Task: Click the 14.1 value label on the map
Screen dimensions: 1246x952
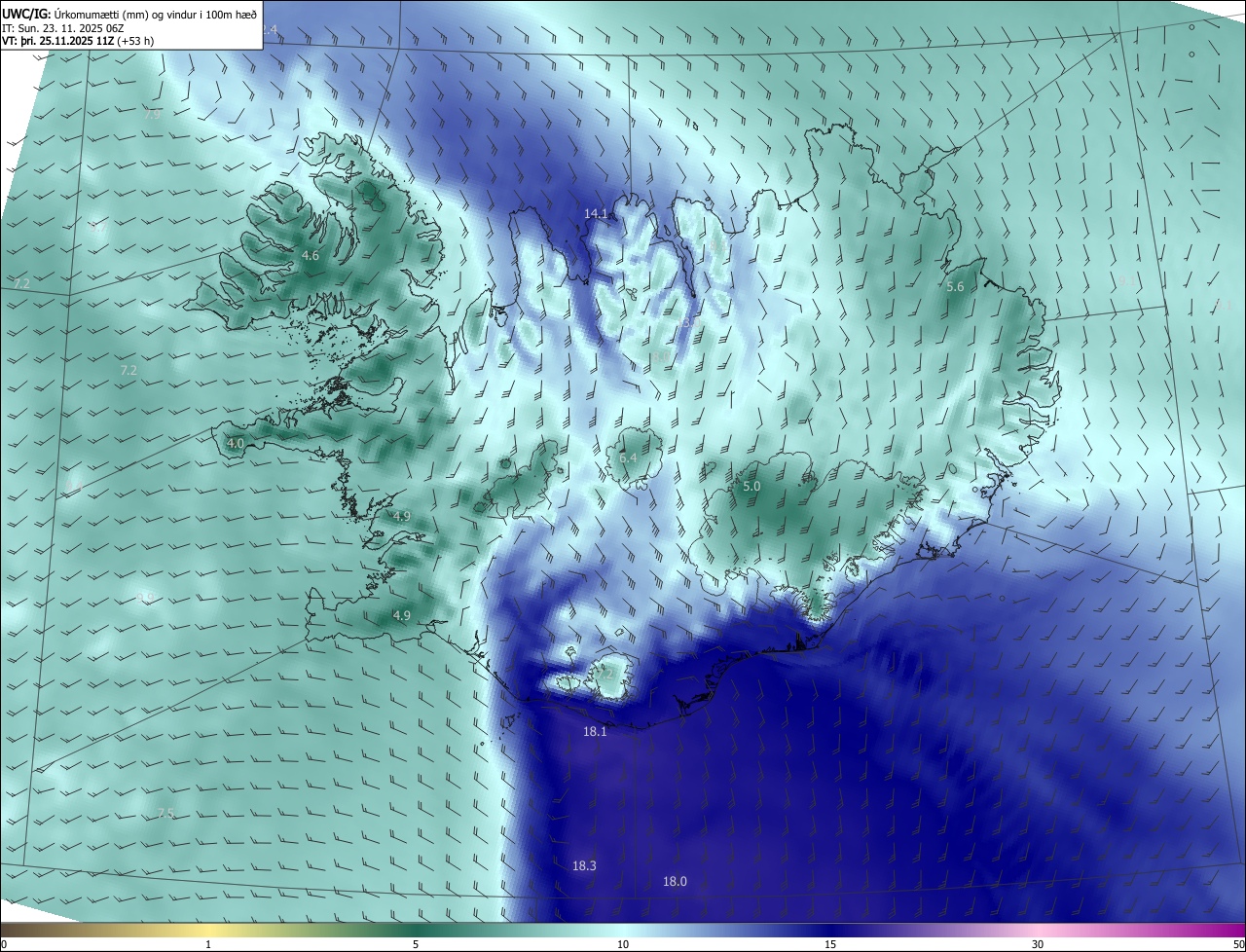Action: coord(596,213)
